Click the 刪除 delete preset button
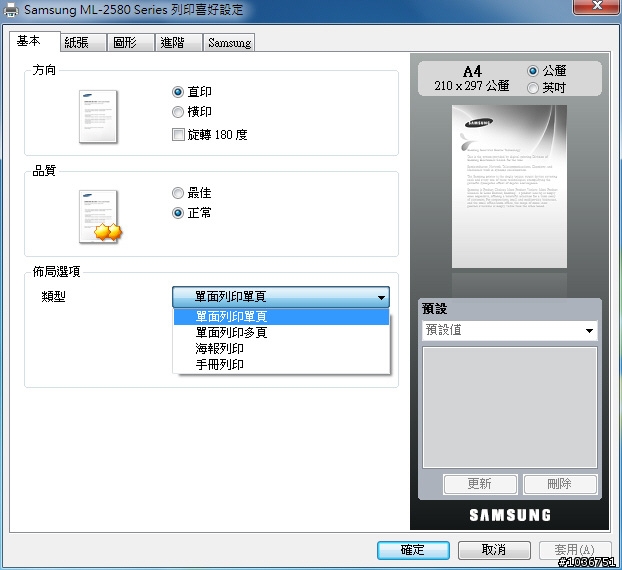Screen dimensions: 622x570 click(x=560, y=484)
